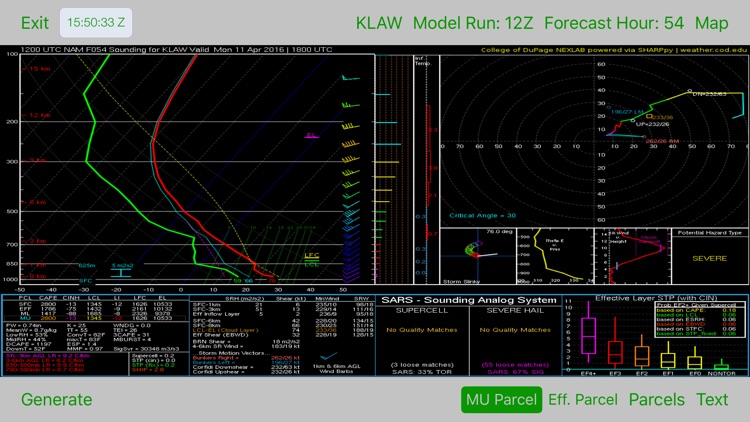
Task: Click the '(3 loose matches)' text
Action: [421, 365]
